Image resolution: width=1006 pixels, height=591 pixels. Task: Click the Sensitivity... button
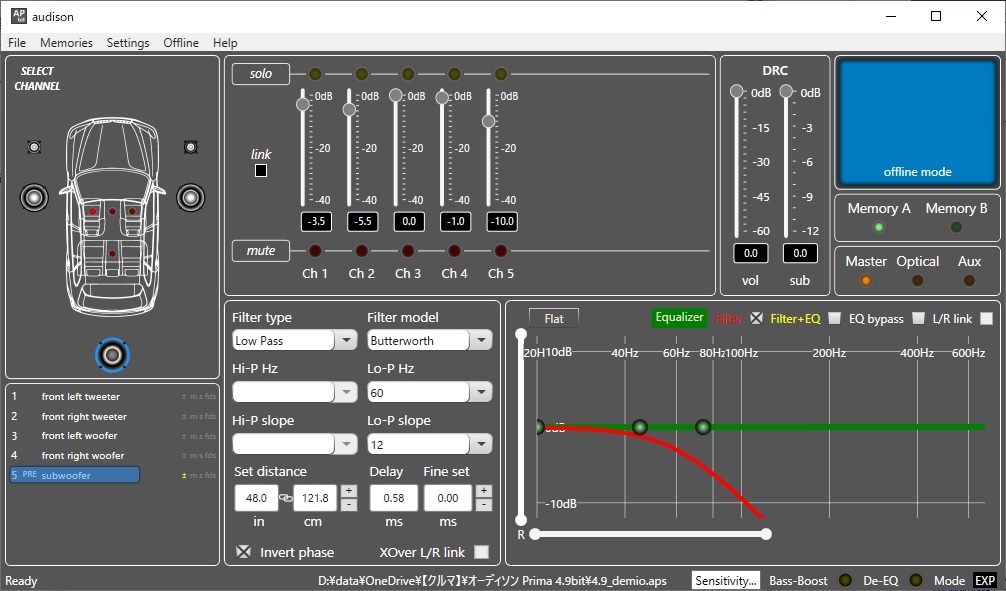pyautogui.click(x=726, y=580)
